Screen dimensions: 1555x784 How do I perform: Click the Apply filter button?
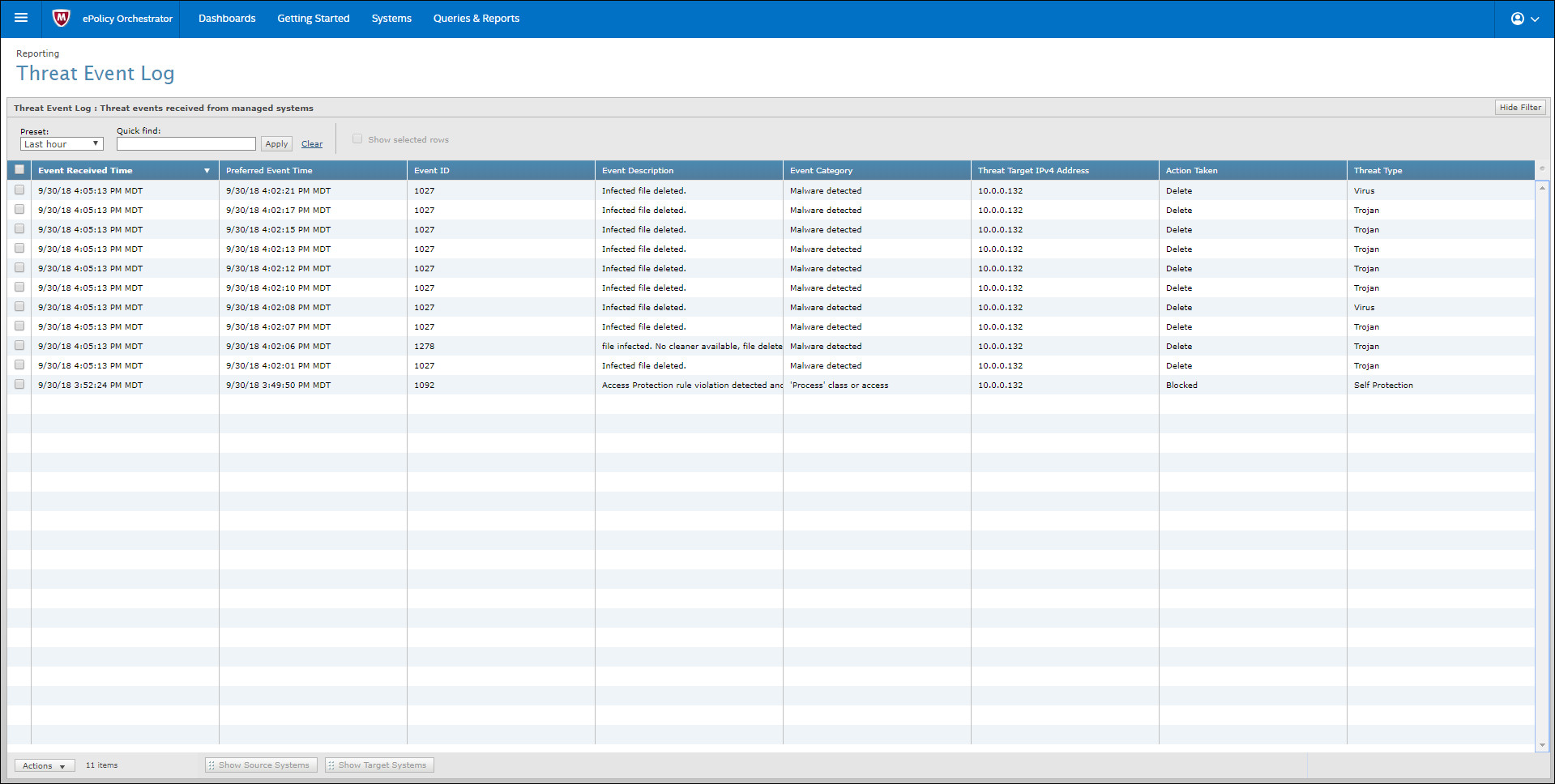(x=276, y=144)
